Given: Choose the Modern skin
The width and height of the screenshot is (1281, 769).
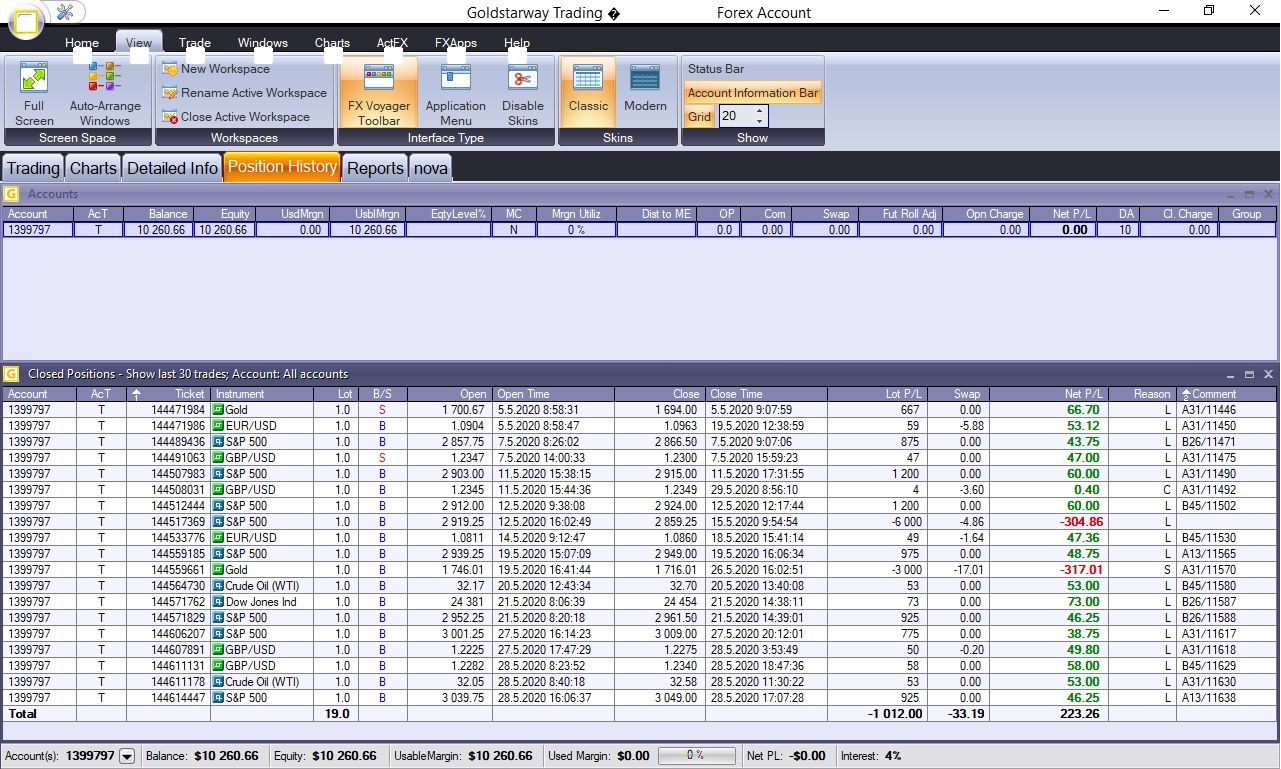Looking at the screenshot, I should click(x=645, y=93).
